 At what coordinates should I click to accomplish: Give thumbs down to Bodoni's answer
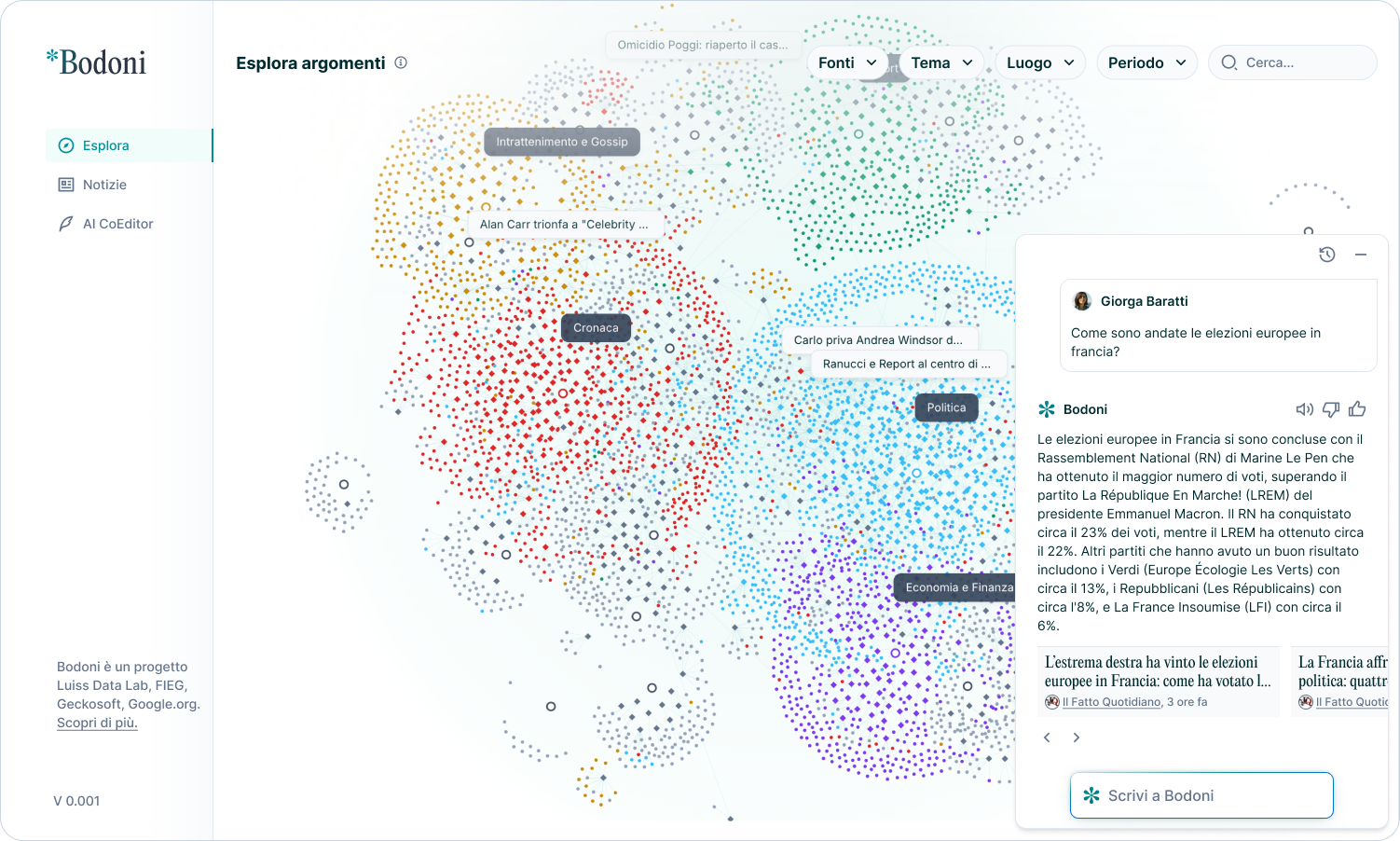click(1331, 409)
